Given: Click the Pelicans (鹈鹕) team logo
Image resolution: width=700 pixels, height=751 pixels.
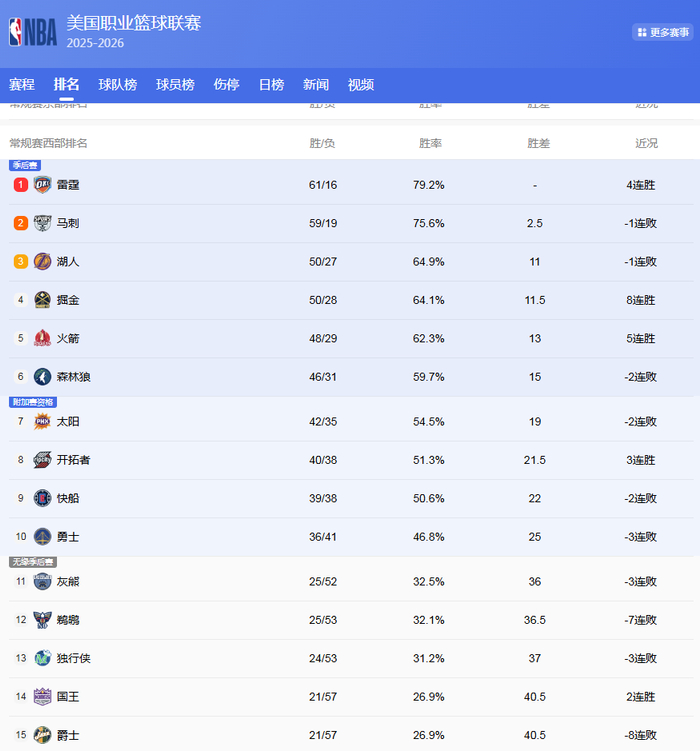Looking at the screenshot, I should 42,620.
